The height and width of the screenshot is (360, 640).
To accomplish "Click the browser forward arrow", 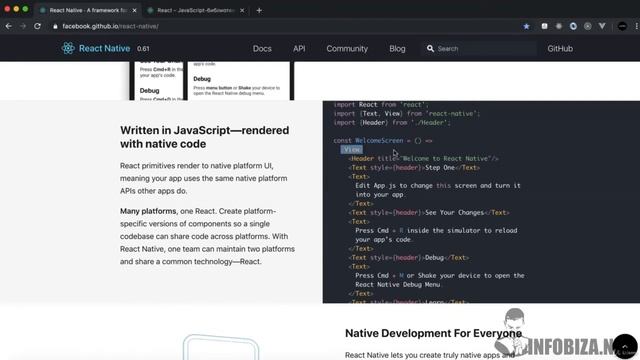I will [x=23, y=26].
